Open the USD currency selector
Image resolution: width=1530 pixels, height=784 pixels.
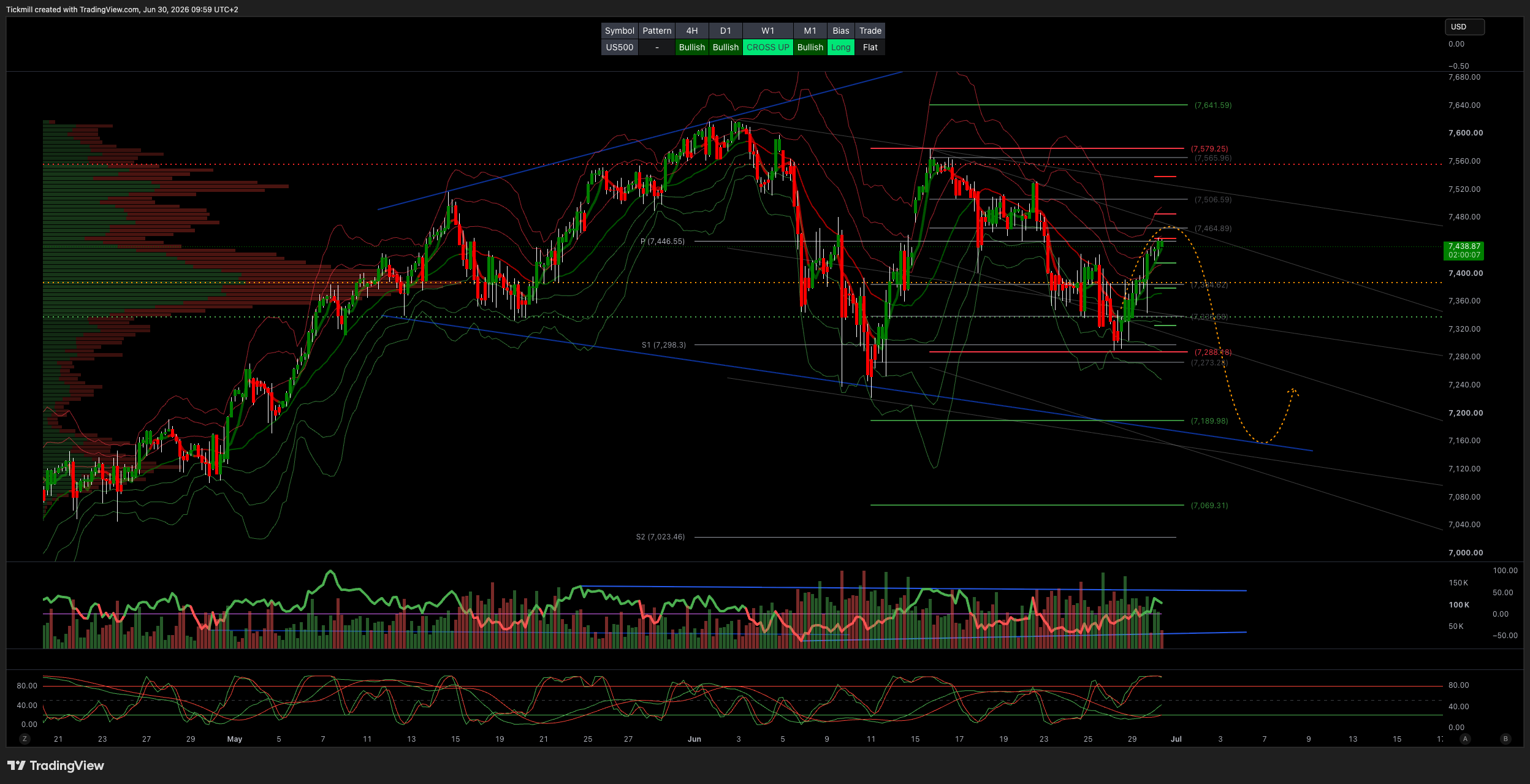pyautogui.click(x=1464, y=27)
